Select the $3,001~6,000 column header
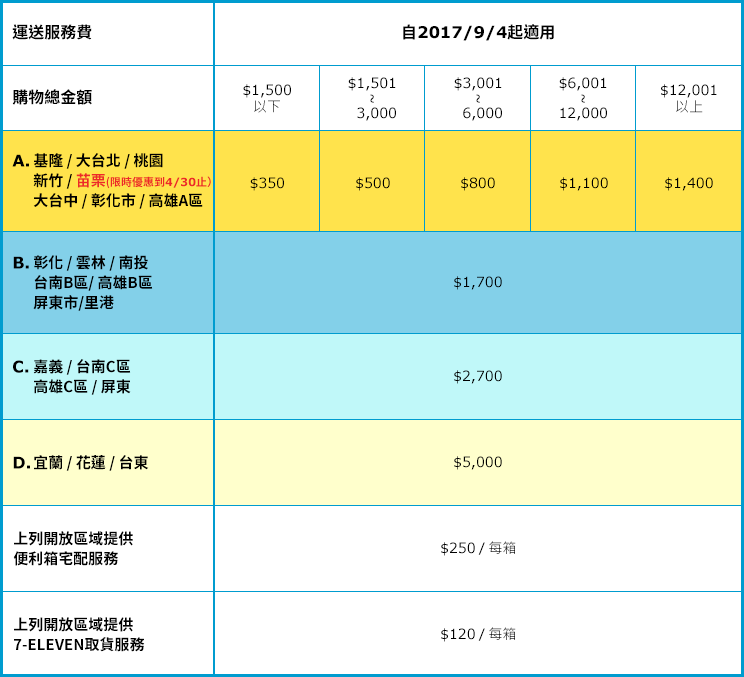 pos(477,98)
